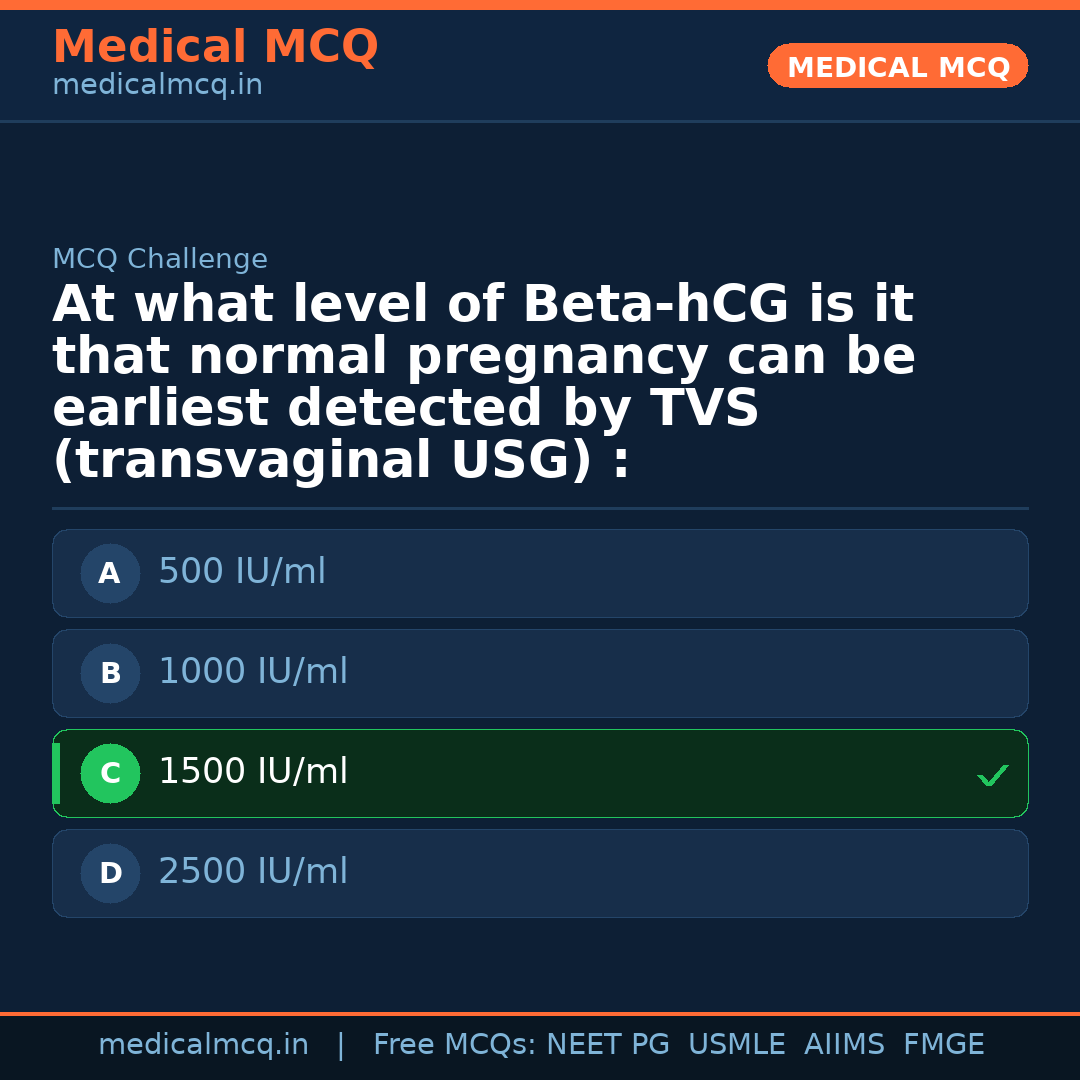Screen dimensions: 1080x1080
Task: Click the Free MCQs footer text
Action: [455, 1045]
